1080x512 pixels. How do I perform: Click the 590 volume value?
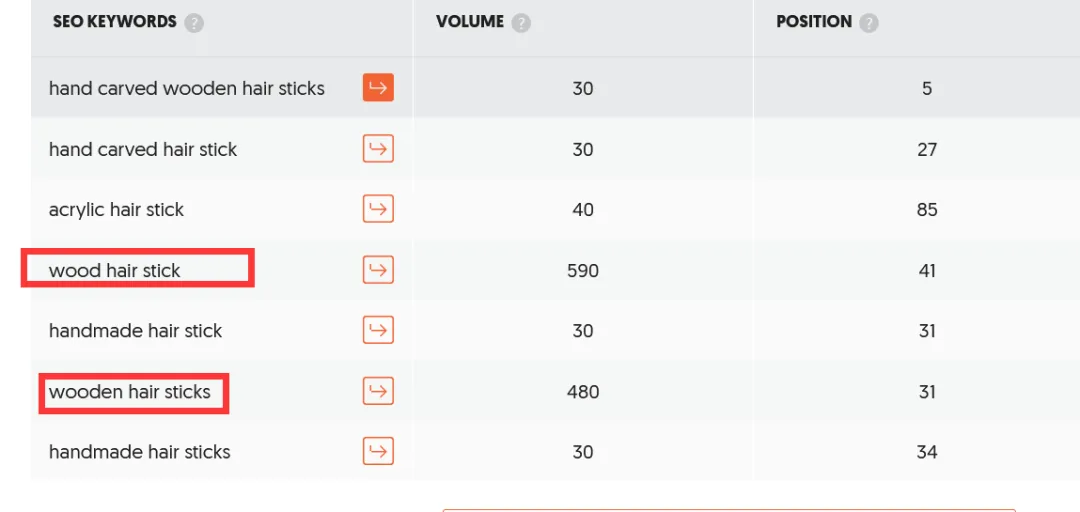[583, 270]
